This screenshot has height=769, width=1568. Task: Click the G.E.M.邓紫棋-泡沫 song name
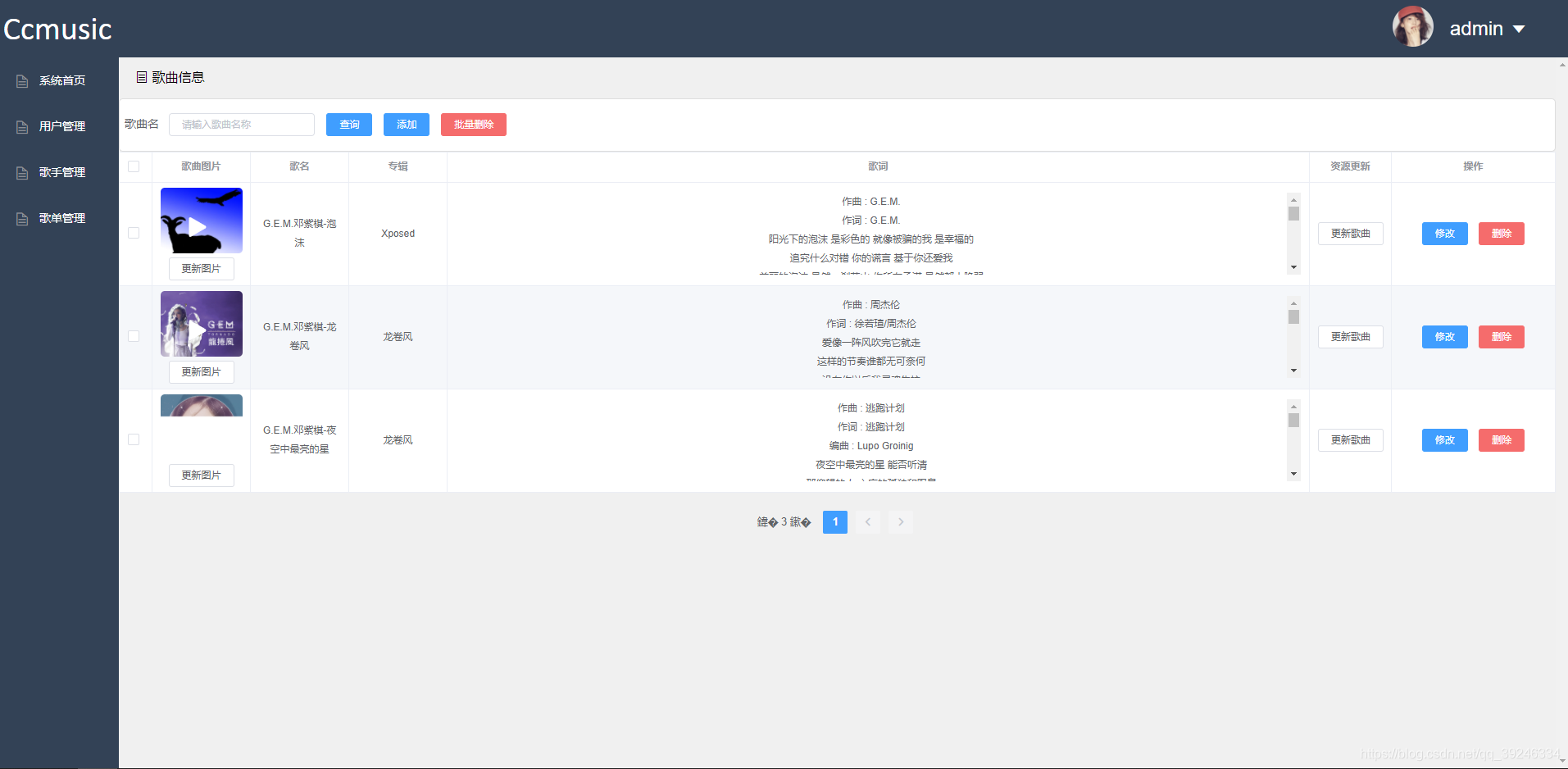(x=300, y=233)
